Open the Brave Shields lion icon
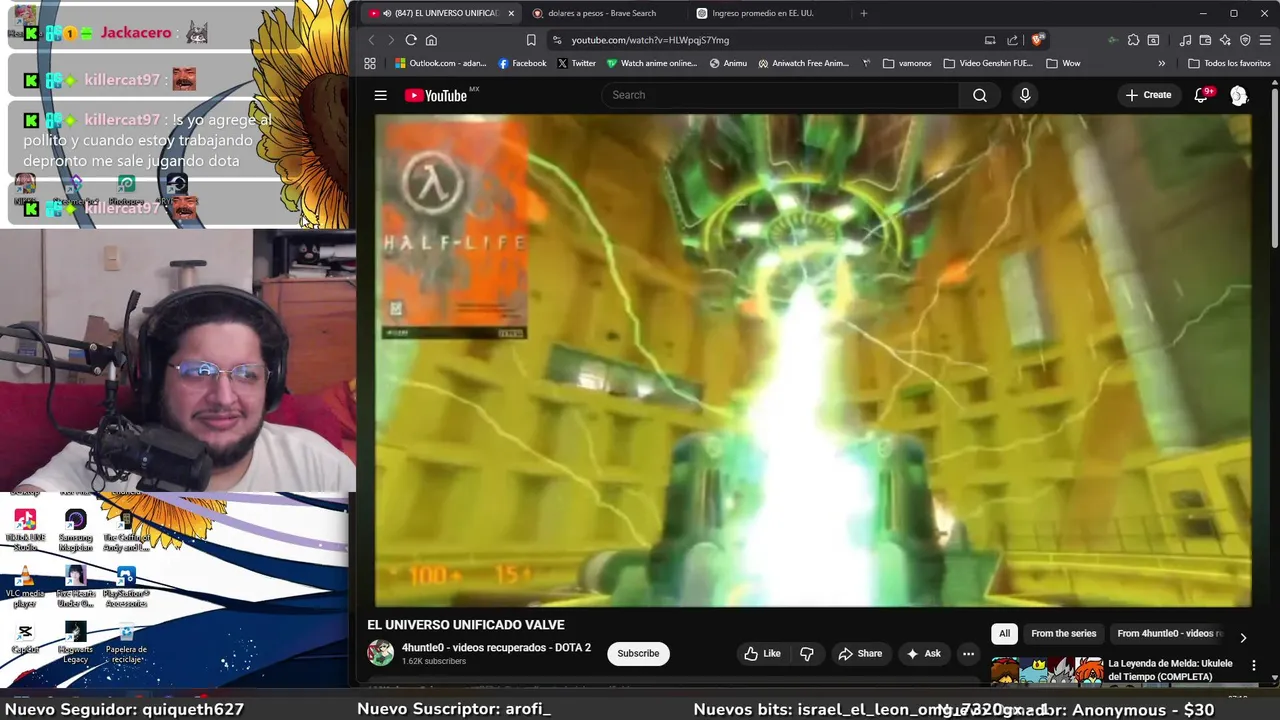This screenshot has width=1280, height=720. pyautogui.click(x=1038, y=40)
